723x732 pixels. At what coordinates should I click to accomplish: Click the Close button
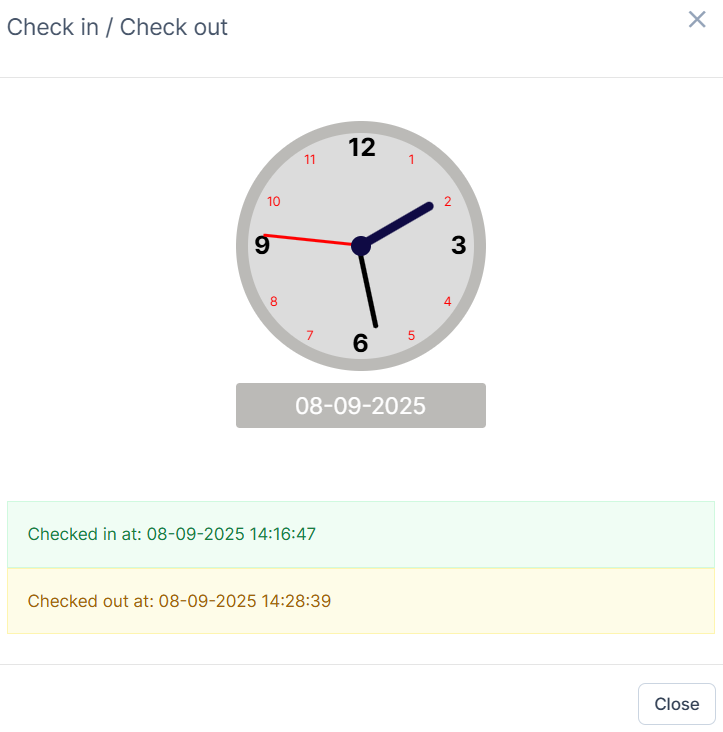(676, 704)
